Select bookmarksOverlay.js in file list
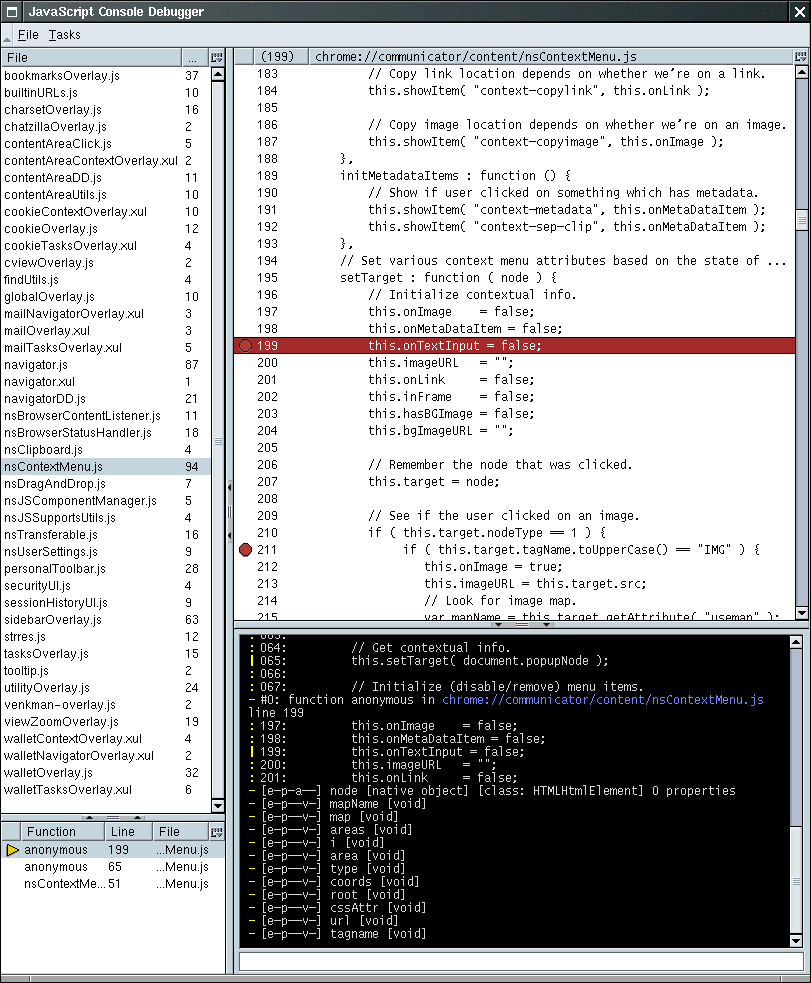 point(106,76)
